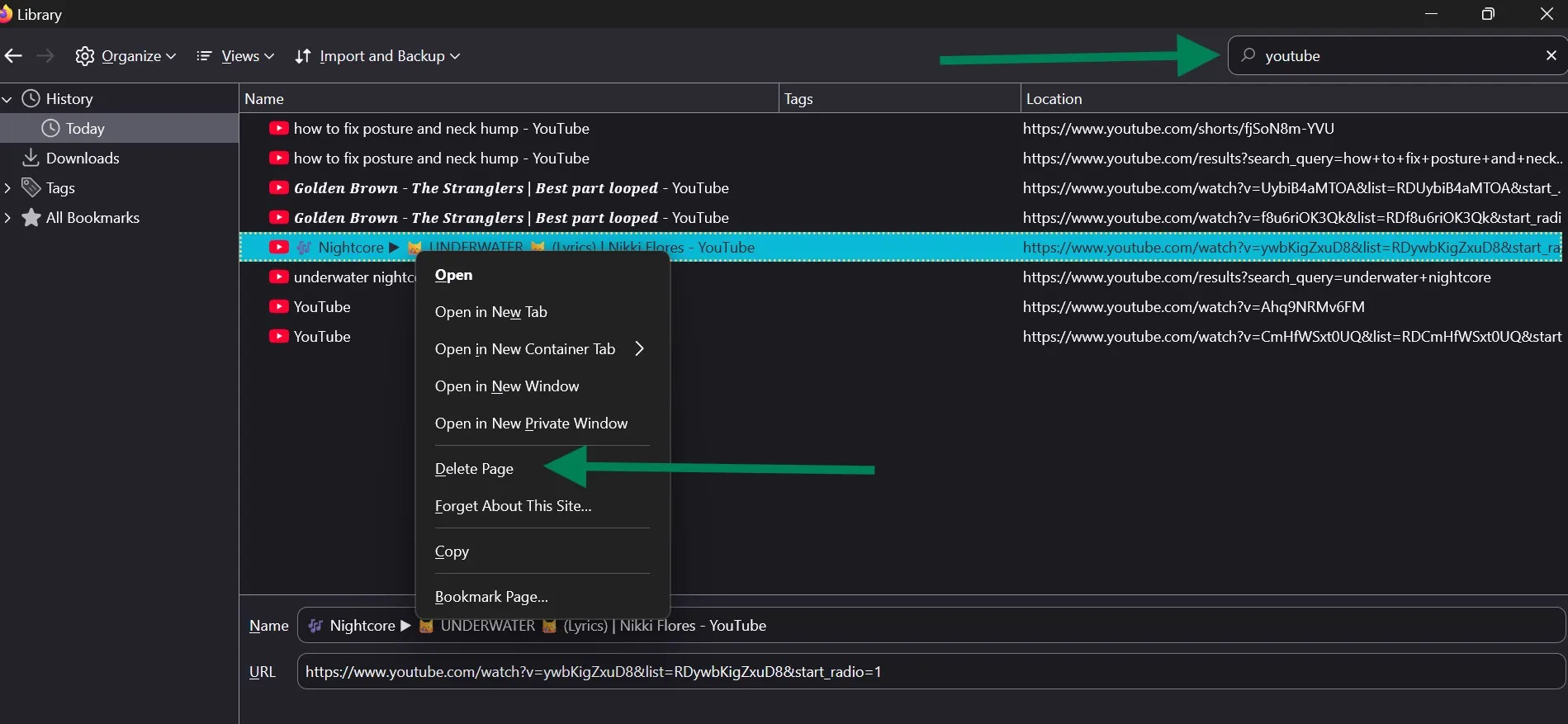Open Import and Backup menu
Image resolution: width=1568 pixels, height=724 pixels.
pos(377,55)
